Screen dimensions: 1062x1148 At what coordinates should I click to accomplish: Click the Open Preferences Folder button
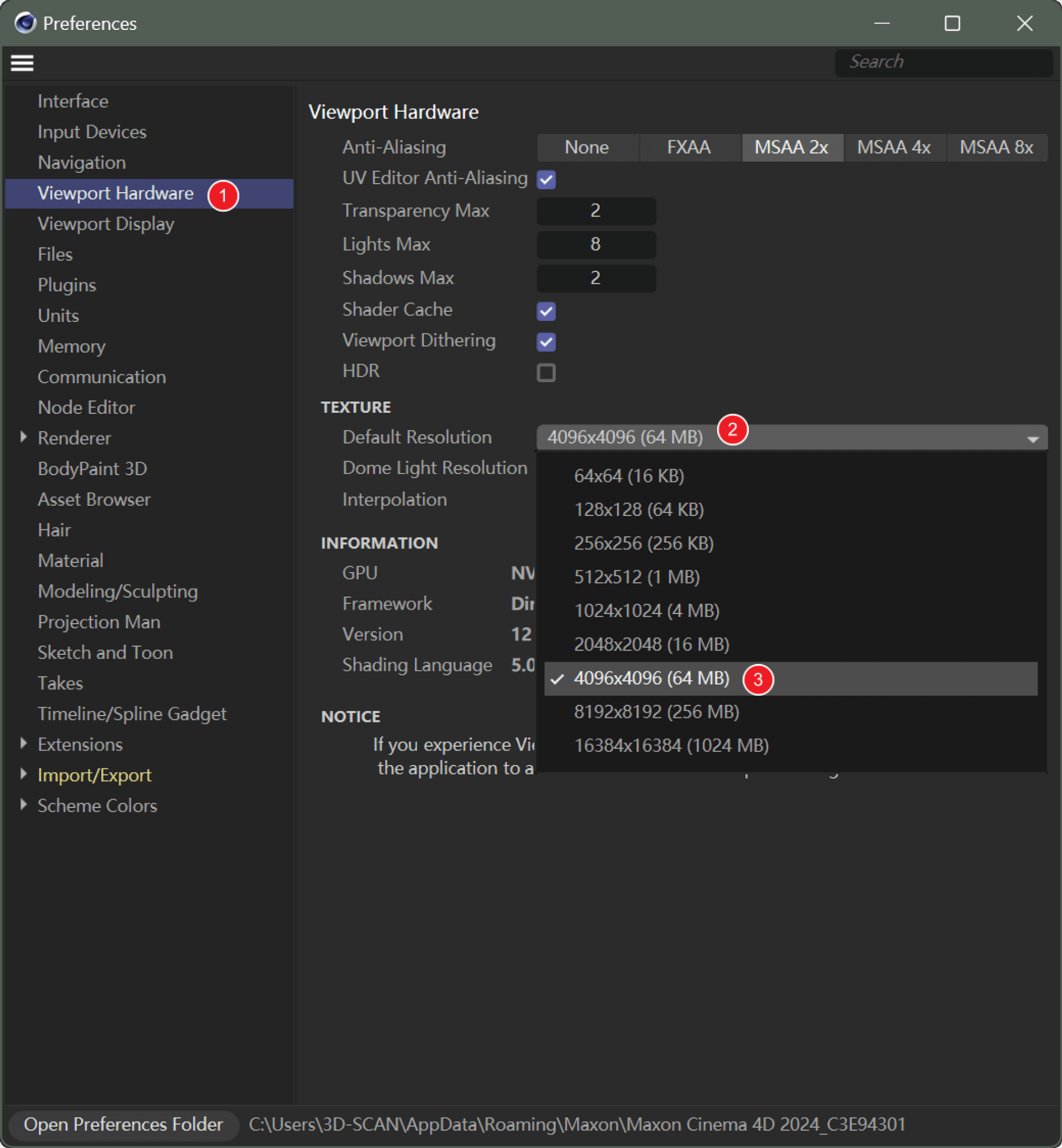point(123,1124)
